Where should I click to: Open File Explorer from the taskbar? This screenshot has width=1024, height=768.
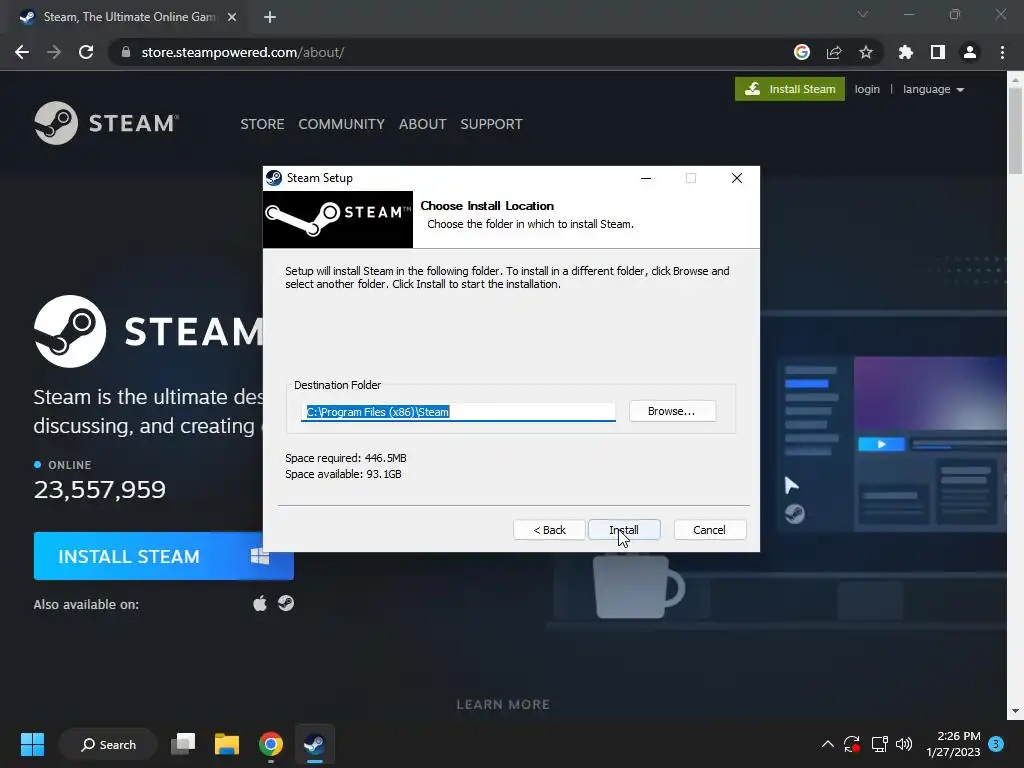227,744
